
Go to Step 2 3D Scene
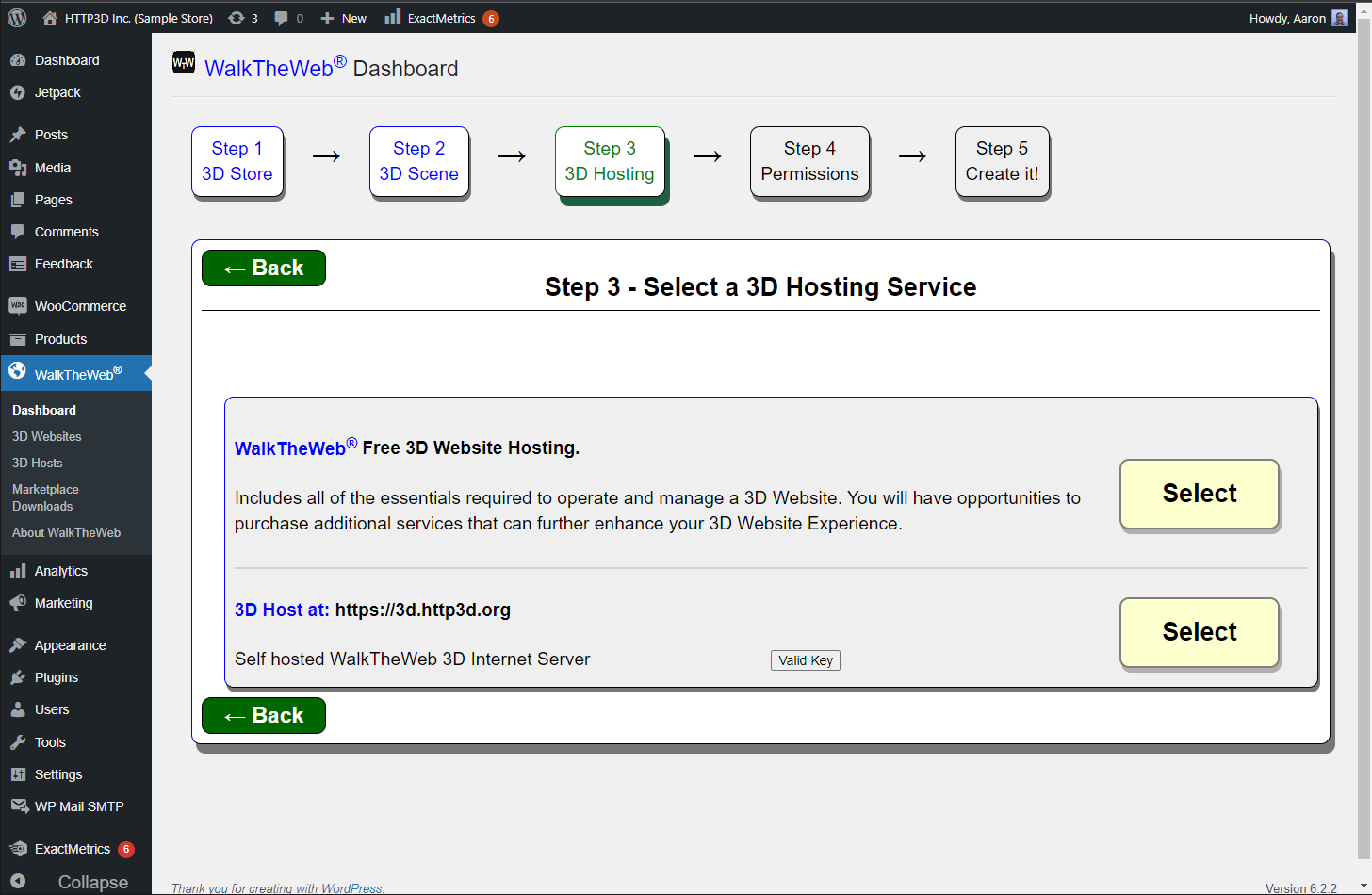tap(419, 161)
